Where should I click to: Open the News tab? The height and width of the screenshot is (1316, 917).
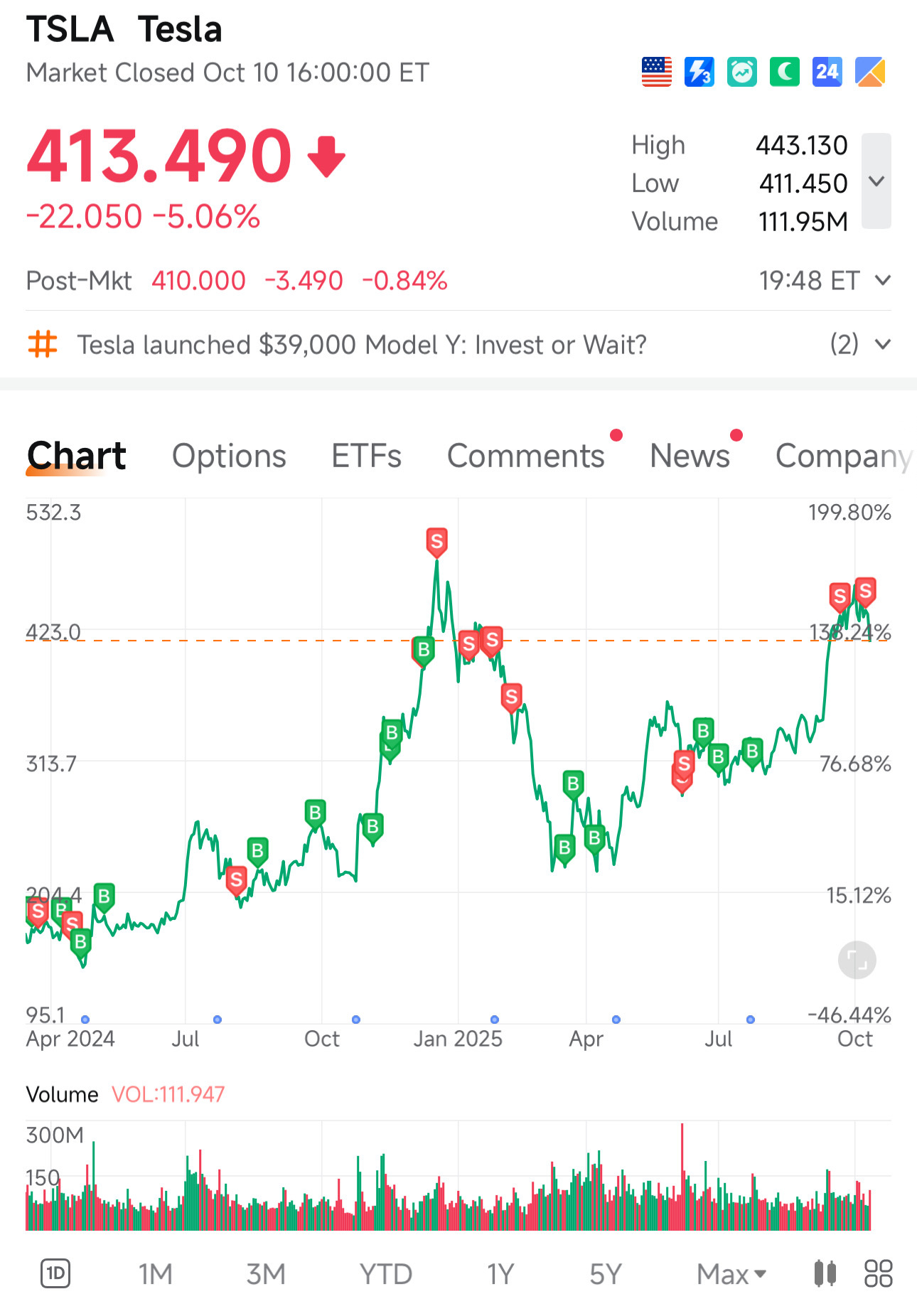(x=690, y=456)
